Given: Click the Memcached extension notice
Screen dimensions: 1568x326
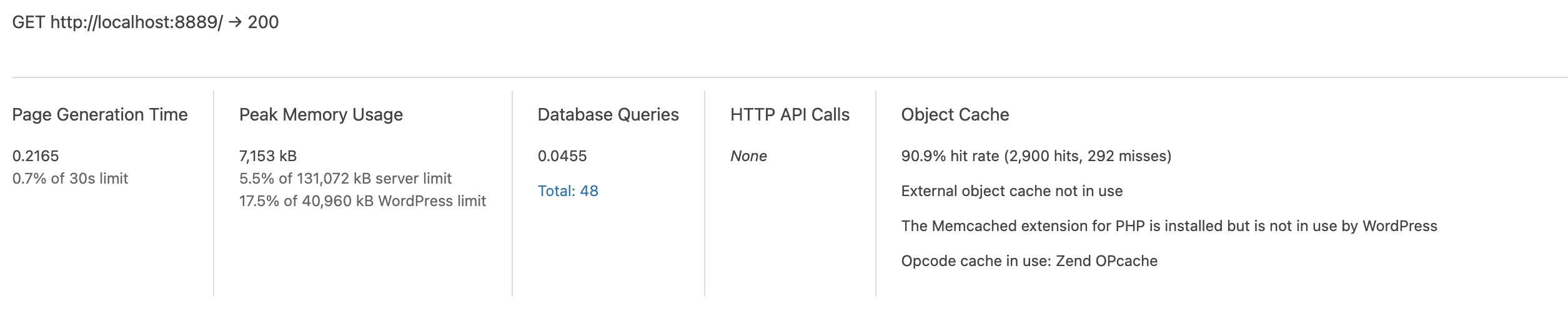Looking at the screenshot, I should click(x=1169, y=226).
